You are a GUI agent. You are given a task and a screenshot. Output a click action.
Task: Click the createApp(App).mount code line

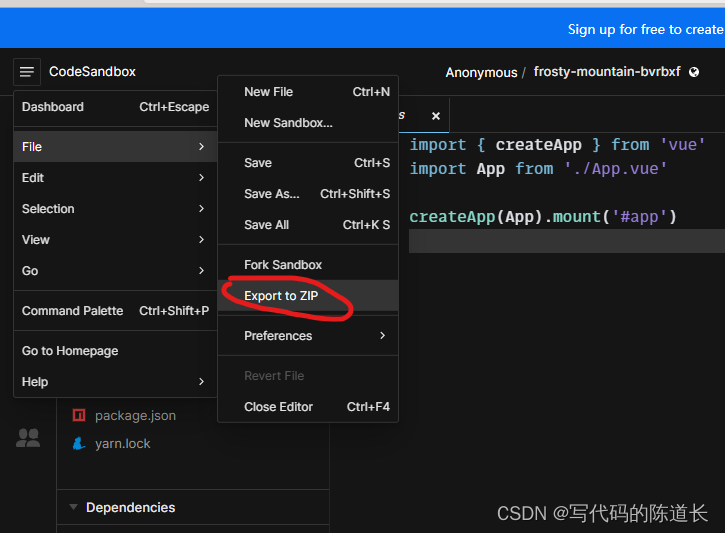click(543, 216)
